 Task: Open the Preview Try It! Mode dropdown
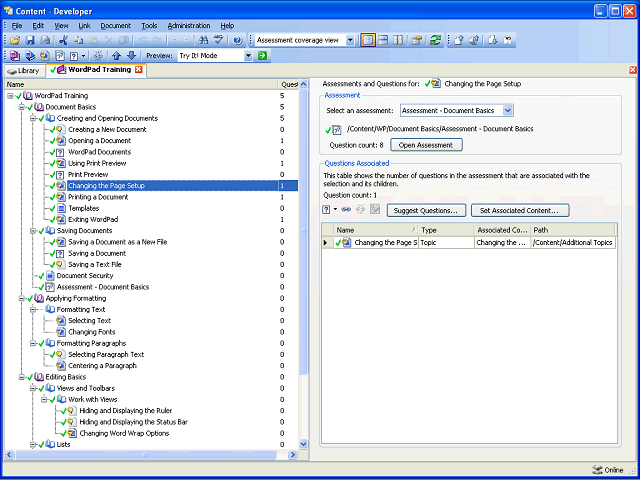pos(249,56)
